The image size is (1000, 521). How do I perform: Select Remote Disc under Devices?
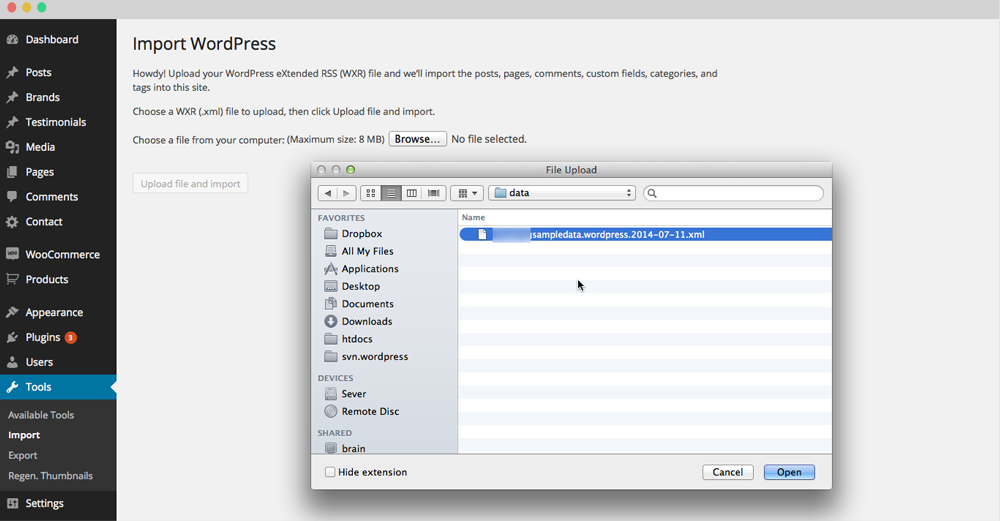click(369, 411)
